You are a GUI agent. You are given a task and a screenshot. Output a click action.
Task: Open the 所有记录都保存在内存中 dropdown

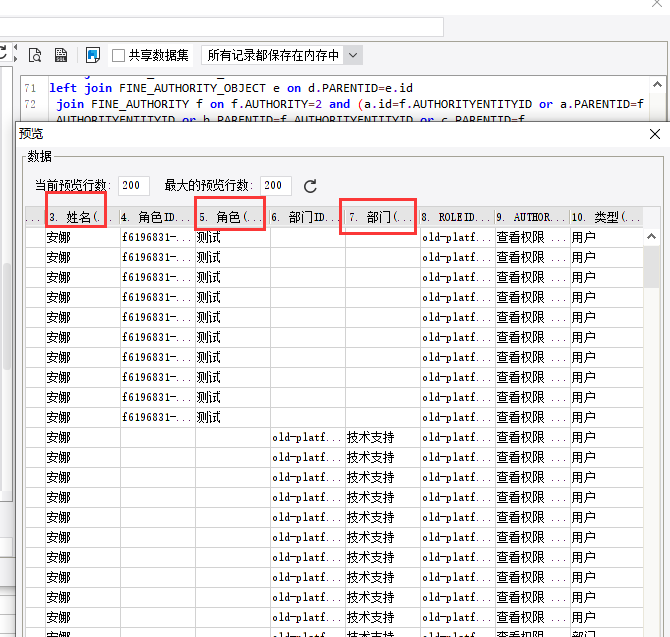282,55
